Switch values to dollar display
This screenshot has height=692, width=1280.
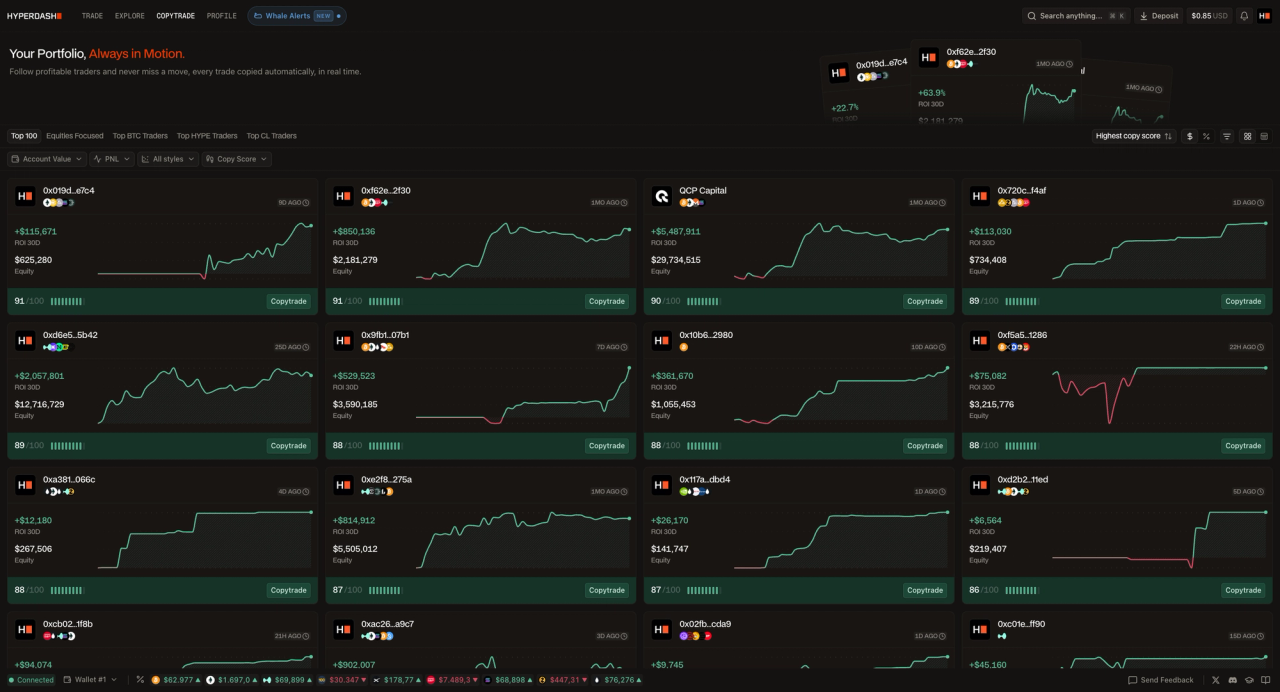(x=1190, y=136)
